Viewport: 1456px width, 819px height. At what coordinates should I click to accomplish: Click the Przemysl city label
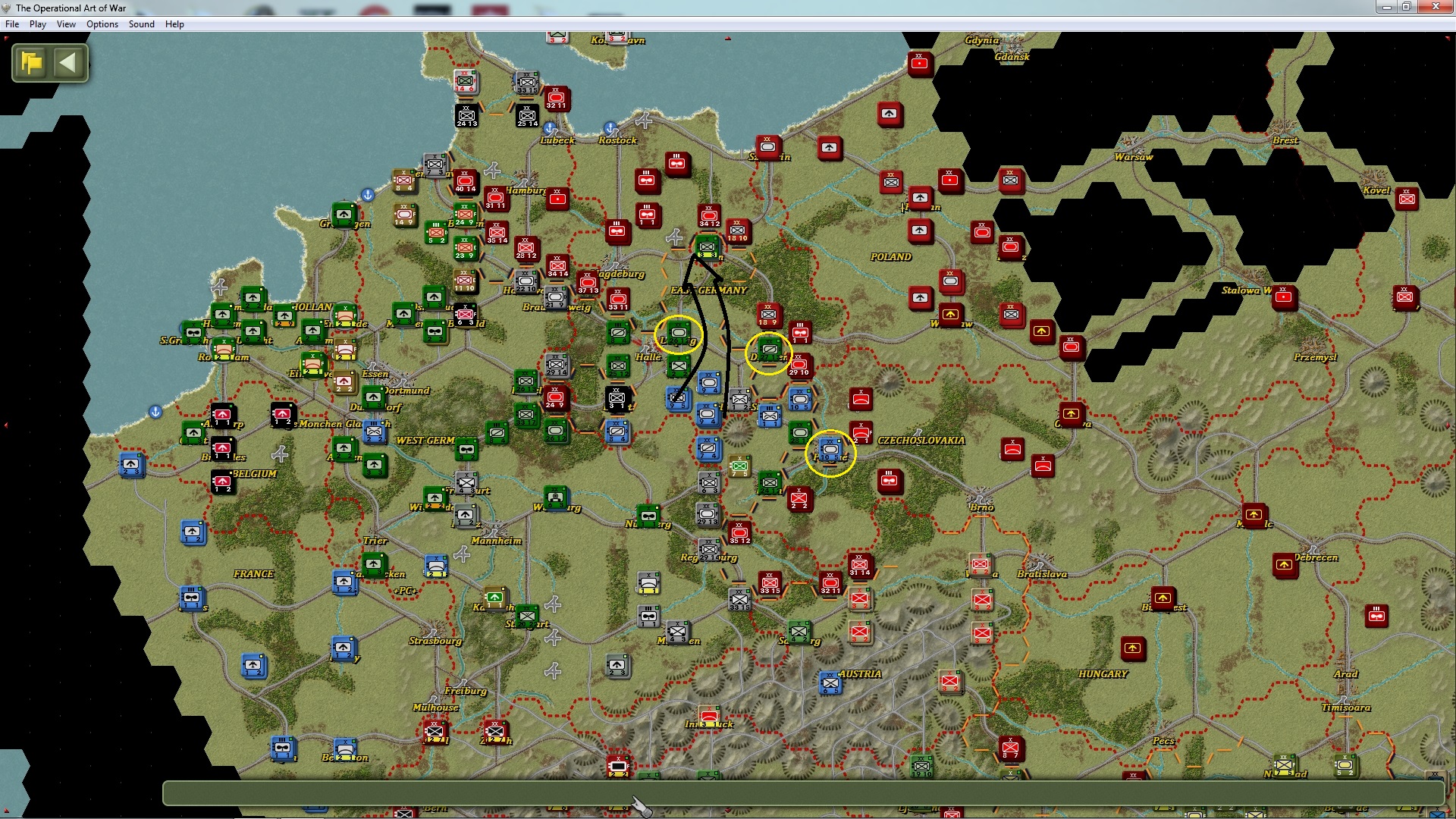[x=1315, y=357]
